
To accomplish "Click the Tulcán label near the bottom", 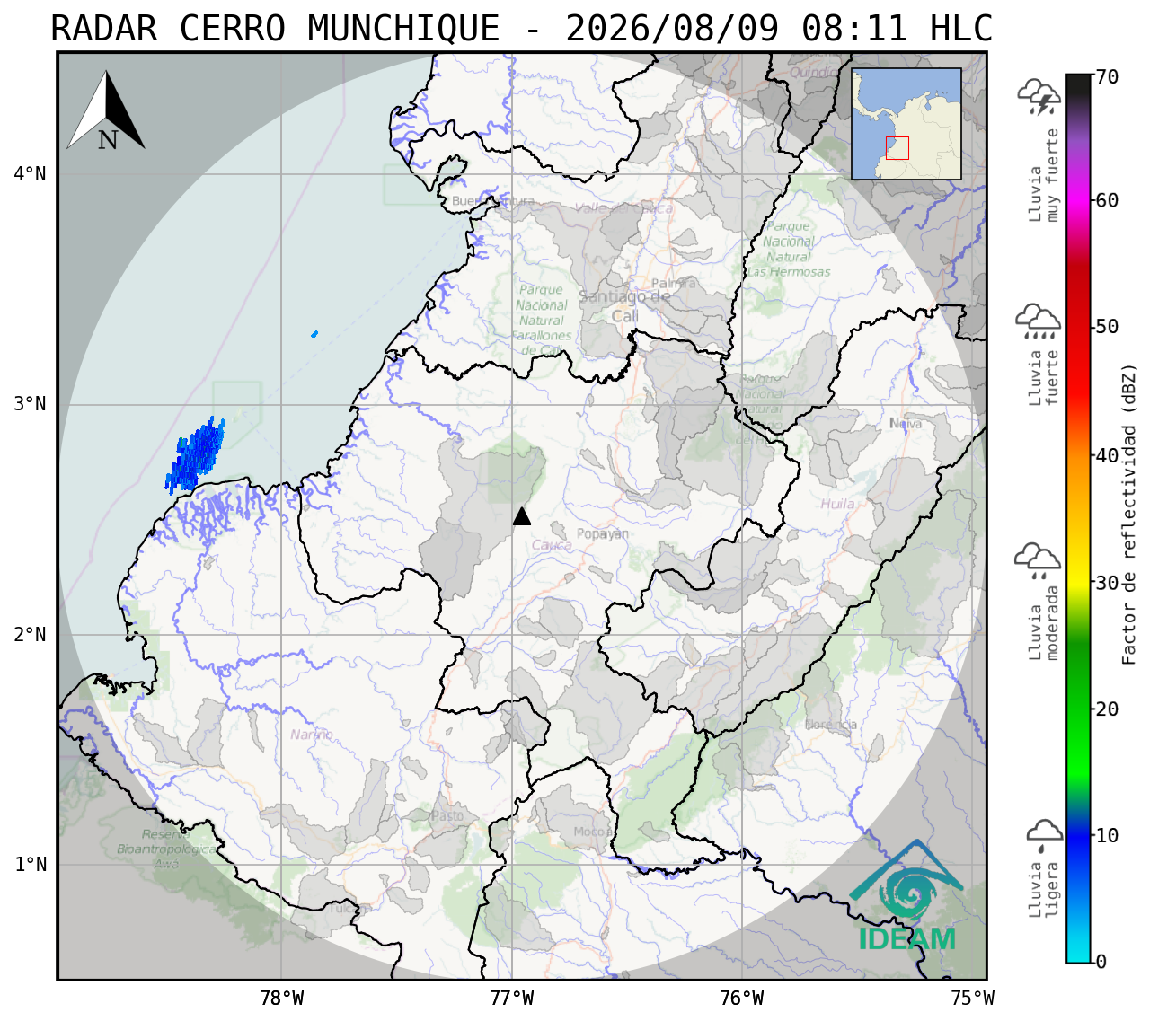I will tap(349, 908).
